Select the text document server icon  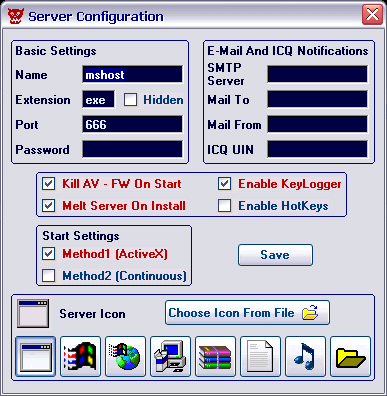coord(260,356)
